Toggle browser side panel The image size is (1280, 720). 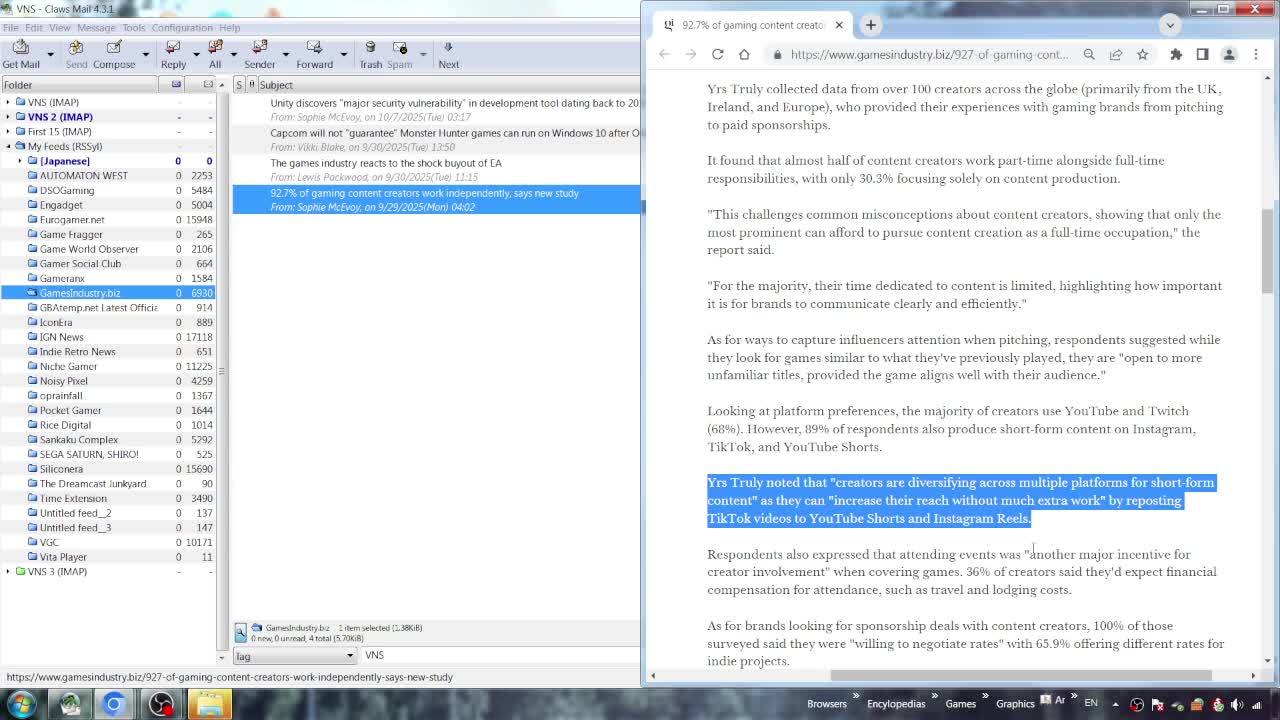click(x=1202, y=54)
